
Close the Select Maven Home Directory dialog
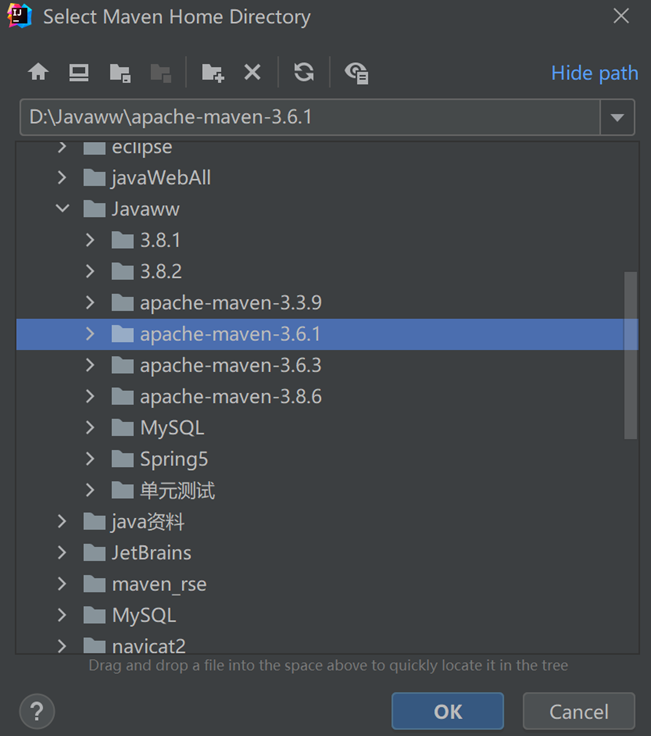pos(621,16)
